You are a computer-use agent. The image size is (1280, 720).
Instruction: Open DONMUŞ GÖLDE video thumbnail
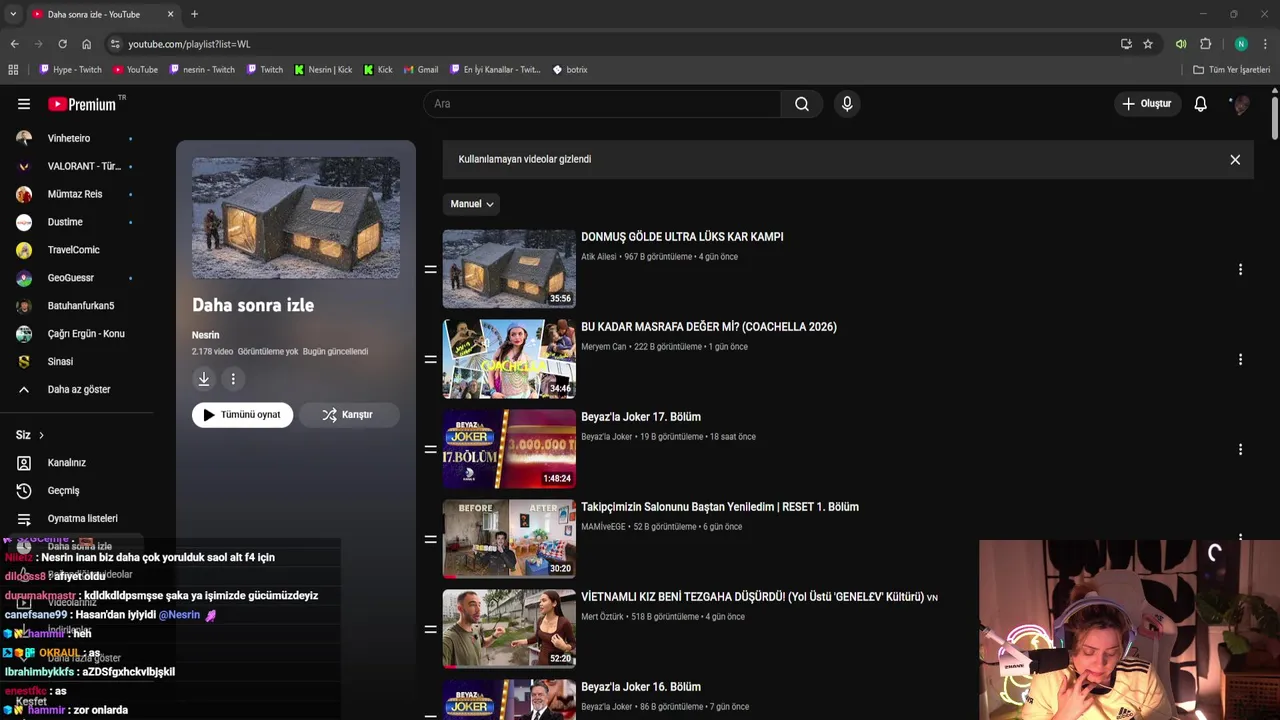click(509, 269)
